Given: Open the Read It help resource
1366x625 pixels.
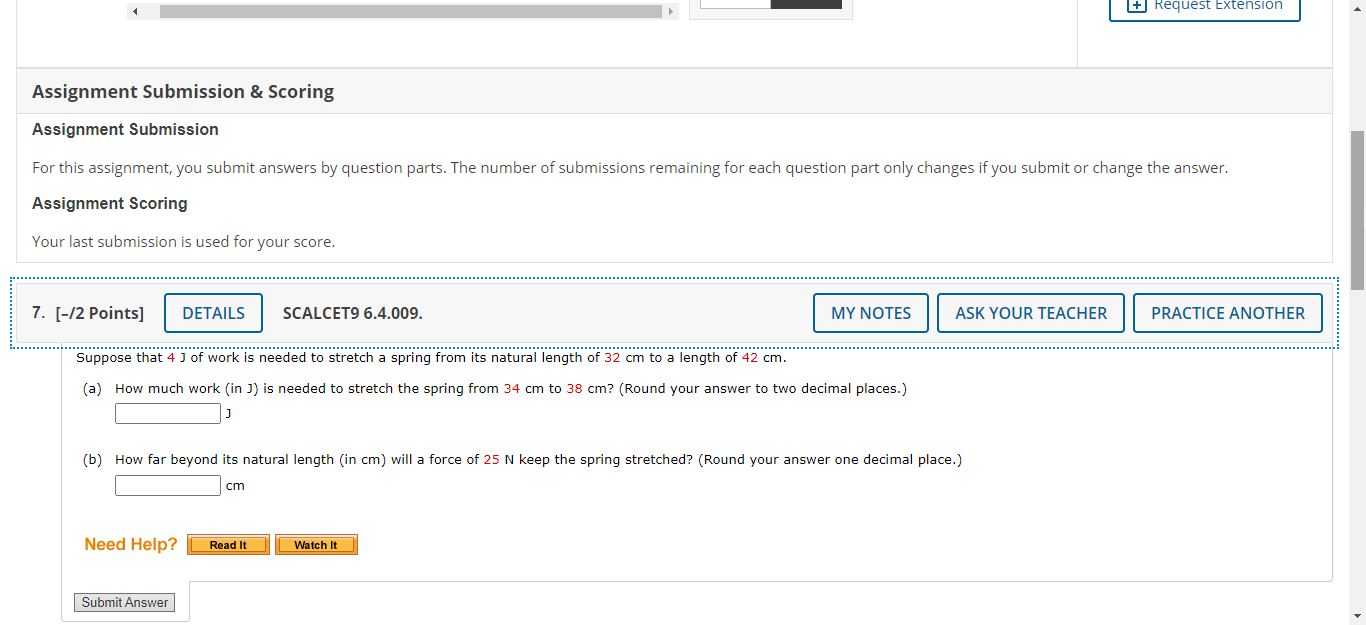Looking at the screenshot, I should [x=227, y=544].
